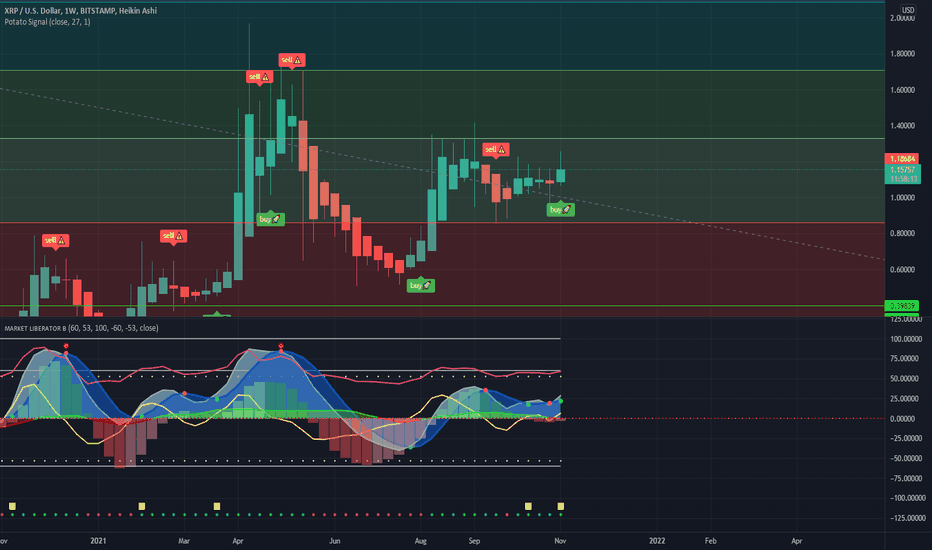Click the Sep label on the time axis
This screenshot has width=932, height=550.
[474, 541]
